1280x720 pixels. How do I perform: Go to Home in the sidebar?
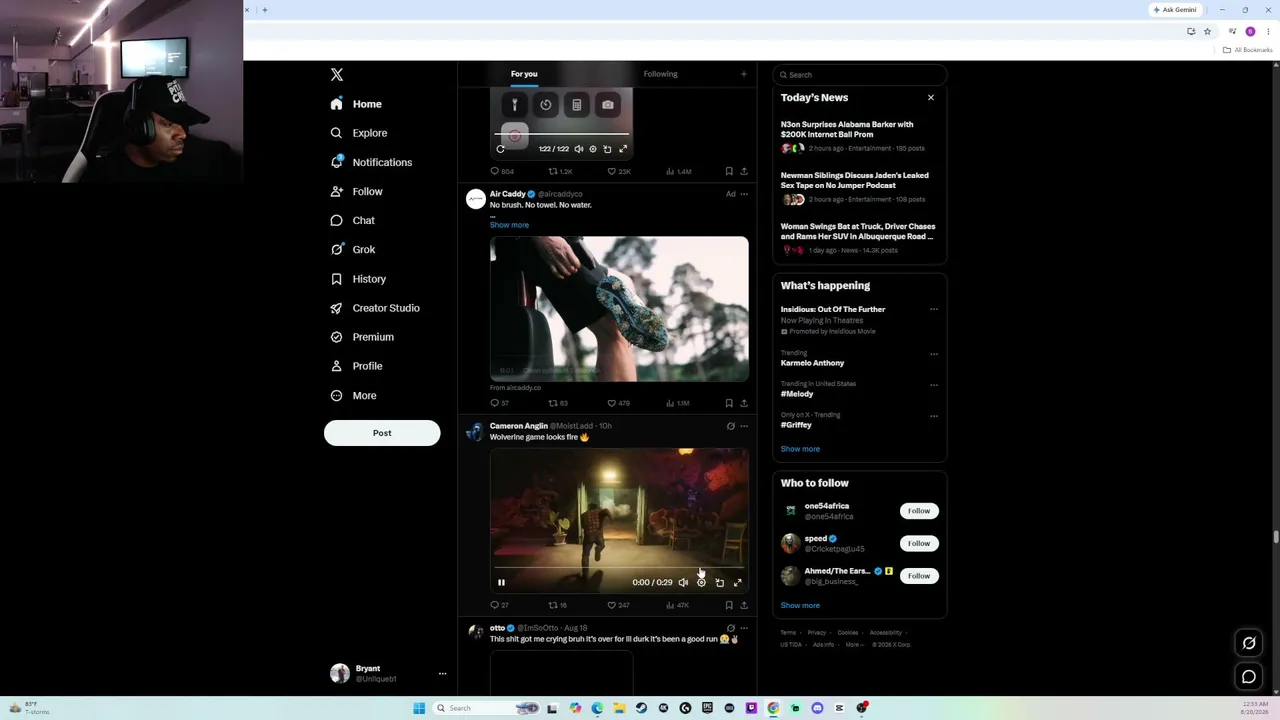pos(356,104)
